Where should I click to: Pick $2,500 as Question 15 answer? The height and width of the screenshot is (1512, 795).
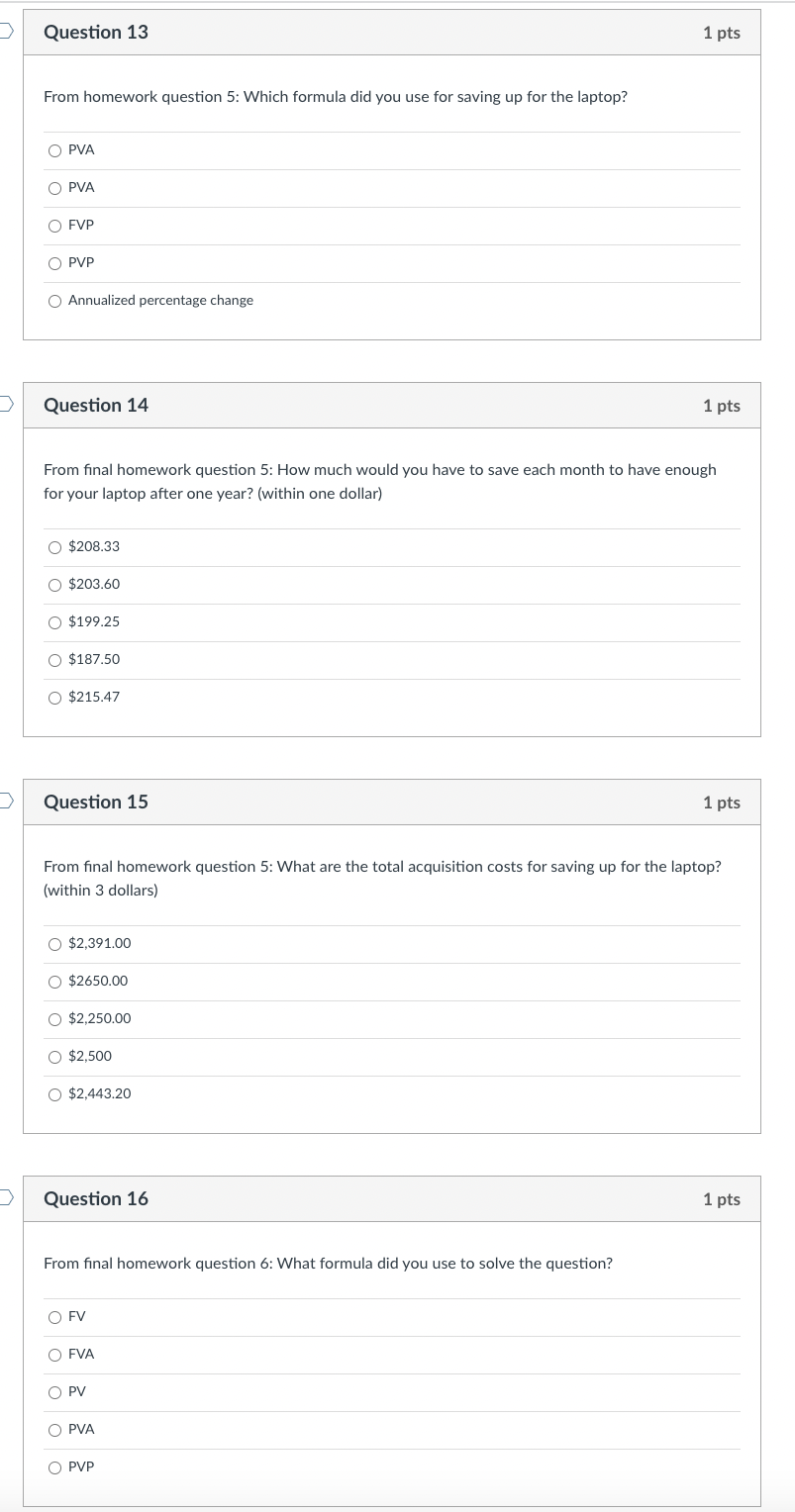[54, 1056]
